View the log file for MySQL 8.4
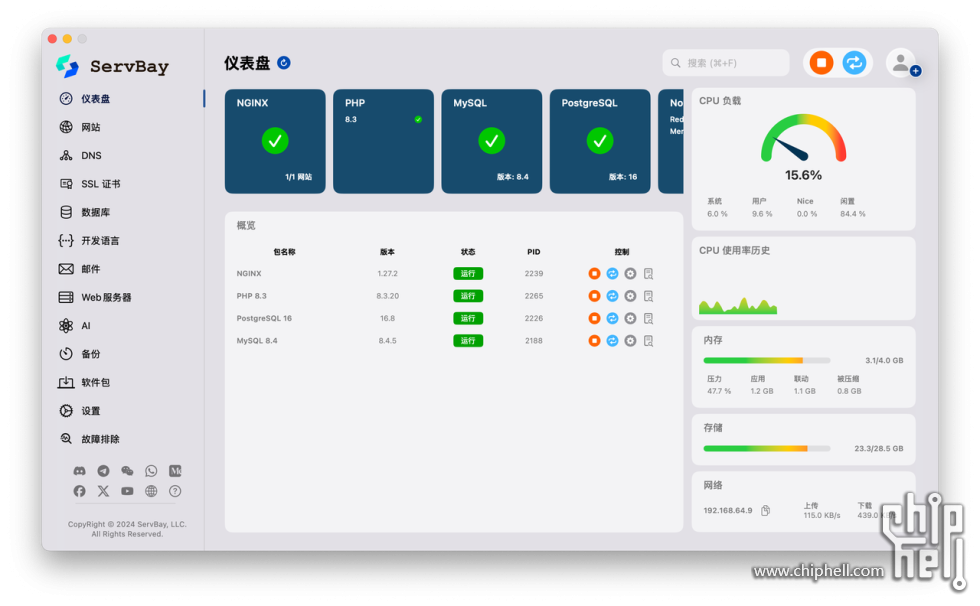Viewport: 980px width, 606px height. pyautogui.click(x=649, y=341)
